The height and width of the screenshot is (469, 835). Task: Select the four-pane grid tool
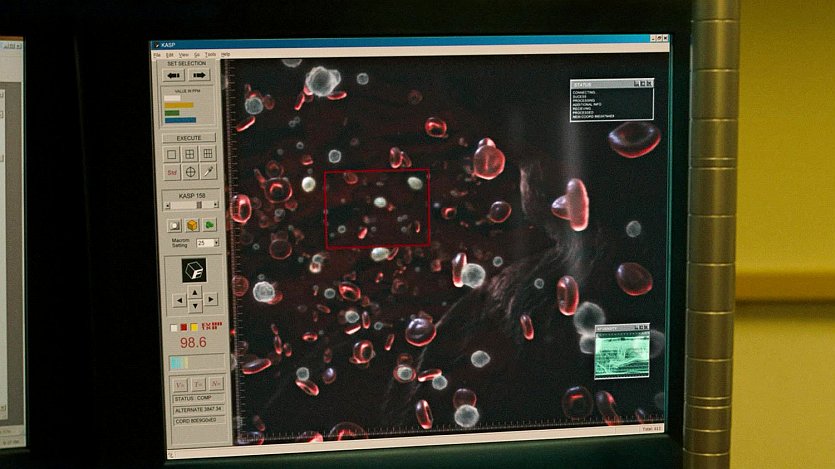click(190, 154)
